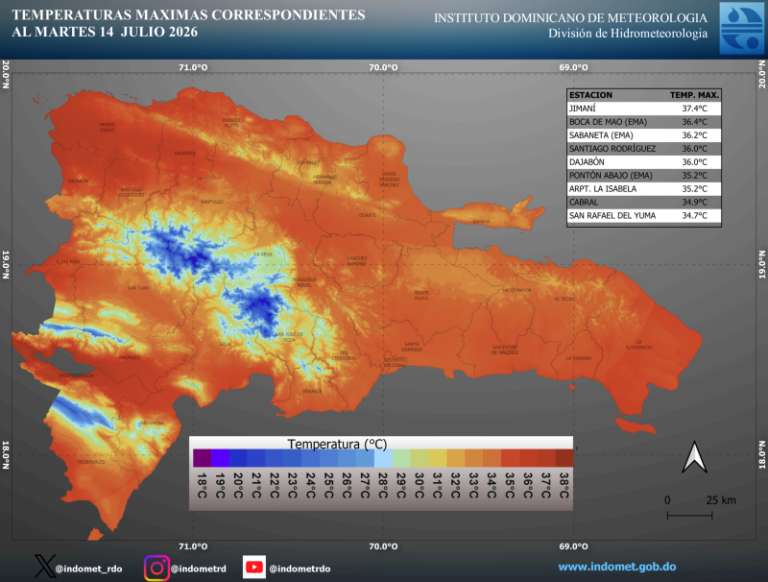Click the BARAHONA province label
Screen dimensions: 768x582
tap(152, 423)
